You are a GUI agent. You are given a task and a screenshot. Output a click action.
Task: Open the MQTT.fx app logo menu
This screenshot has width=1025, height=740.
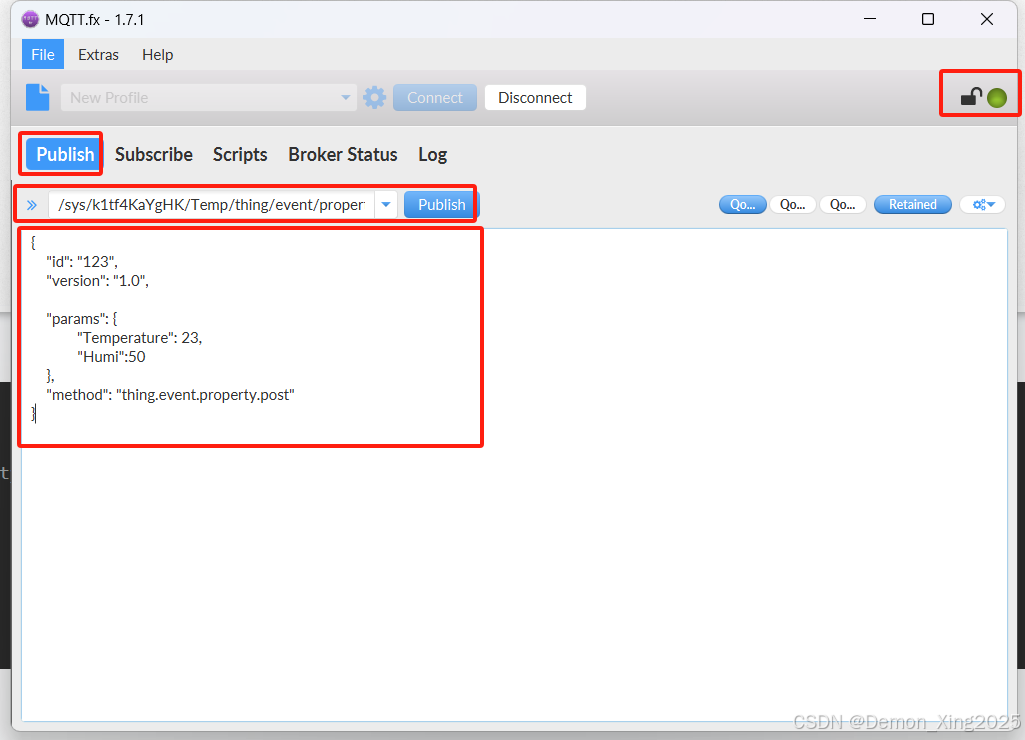coord(30,20)
